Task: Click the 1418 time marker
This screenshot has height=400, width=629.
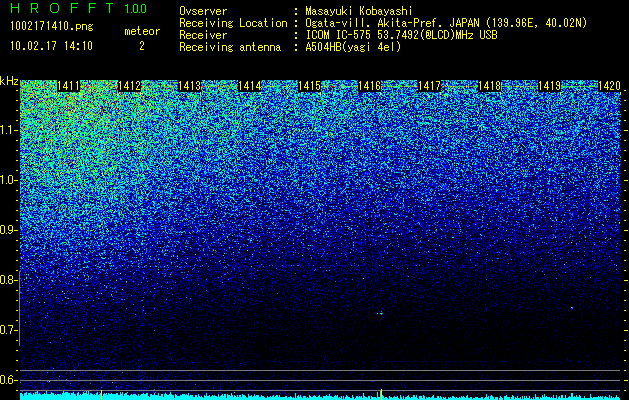Action: click(490, 86)
